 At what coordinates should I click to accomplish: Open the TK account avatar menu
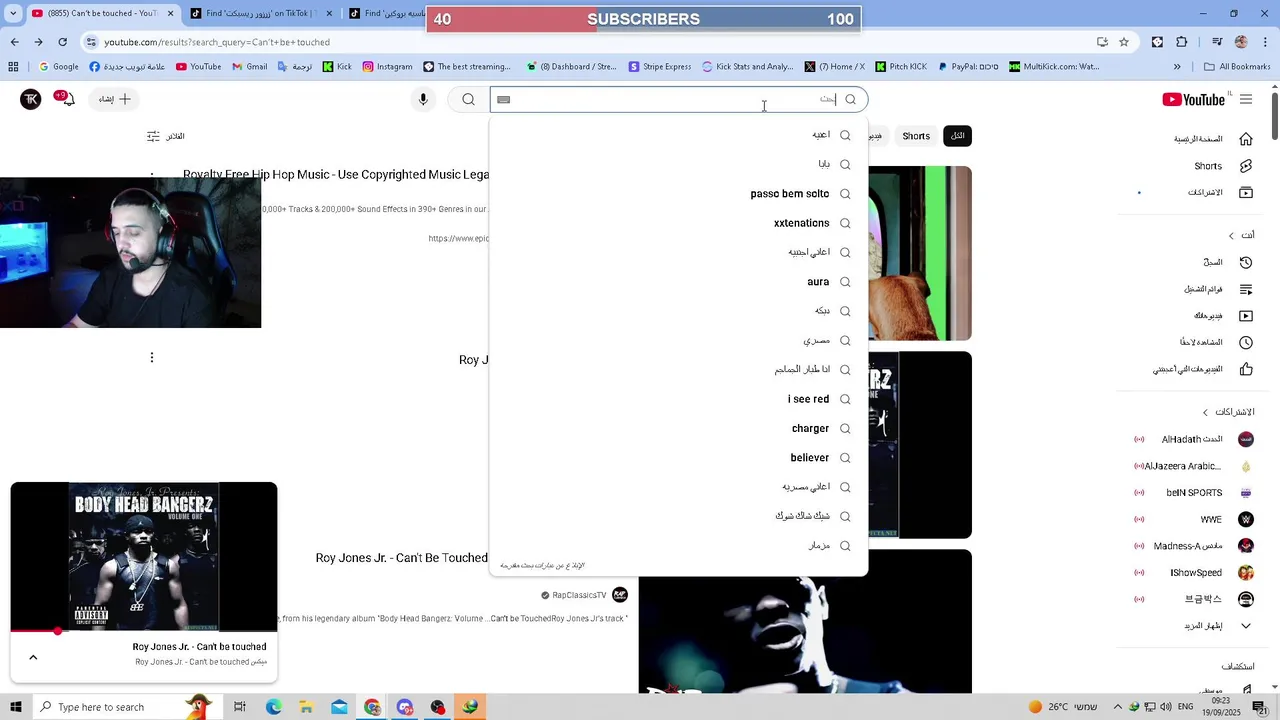click(31, 99)
